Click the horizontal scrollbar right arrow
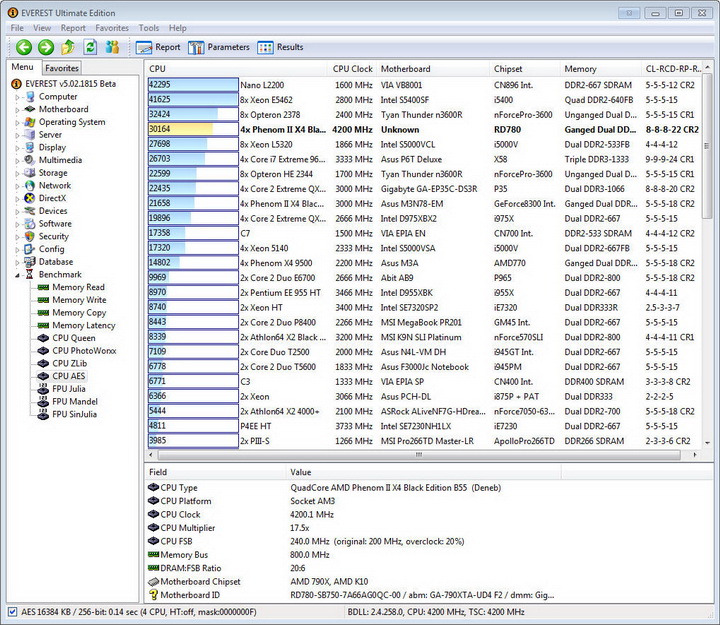Viewport: 720px width, 625px height. pyautogui.click(x=695, y=455)
